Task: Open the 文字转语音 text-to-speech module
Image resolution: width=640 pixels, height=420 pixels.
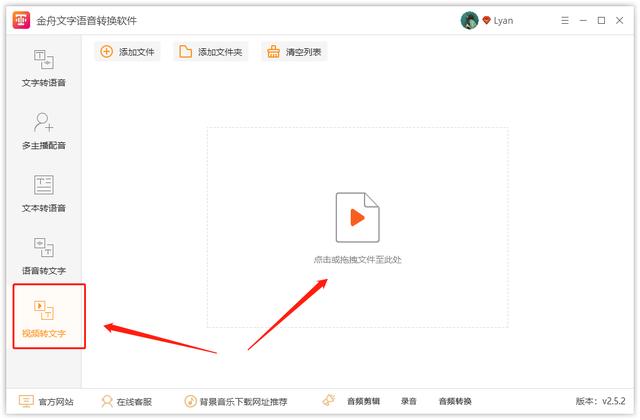Action: pyautogui.click(x=44, y=68)
